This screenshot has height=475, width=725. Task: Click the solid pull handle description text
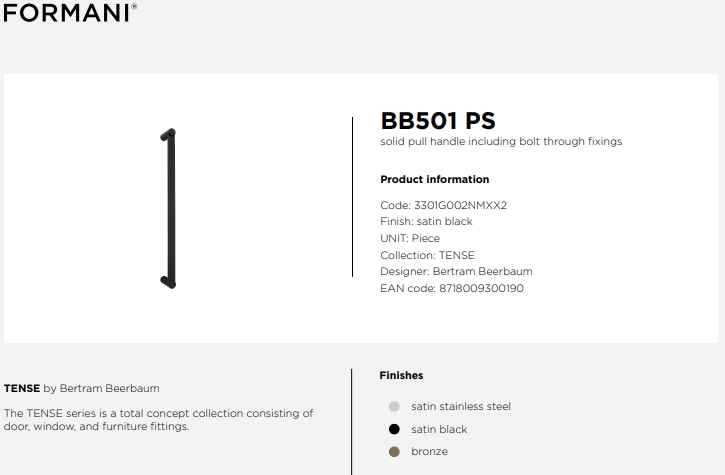(x=501, y=142)
